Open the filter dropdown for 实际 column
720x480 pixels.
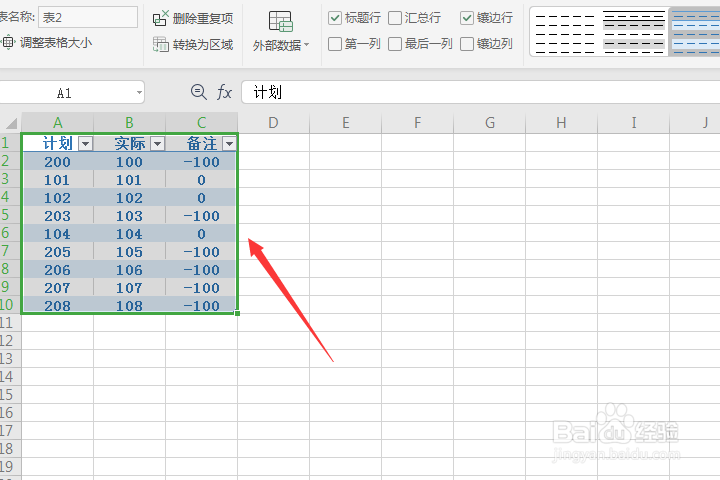[158, 144]
